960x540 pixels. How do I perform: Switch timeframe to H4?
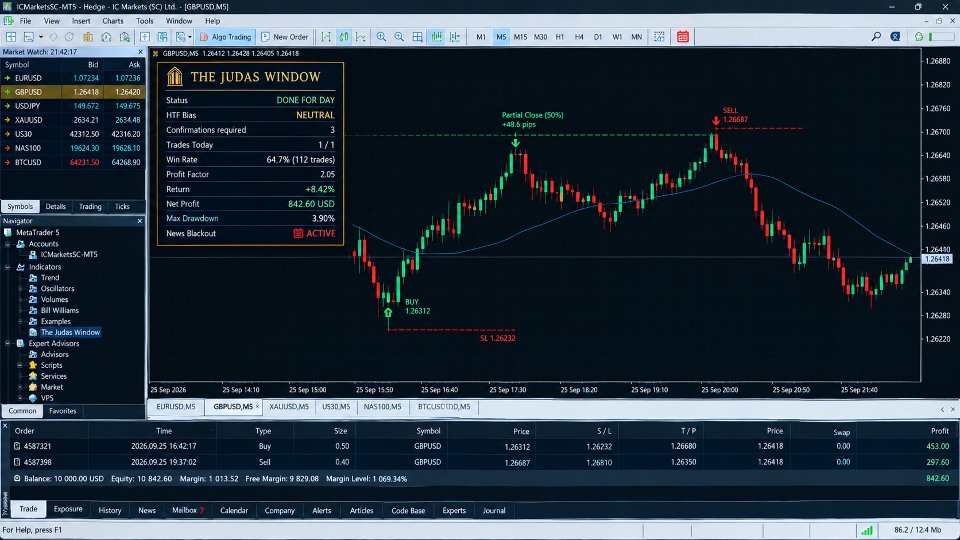579,37
